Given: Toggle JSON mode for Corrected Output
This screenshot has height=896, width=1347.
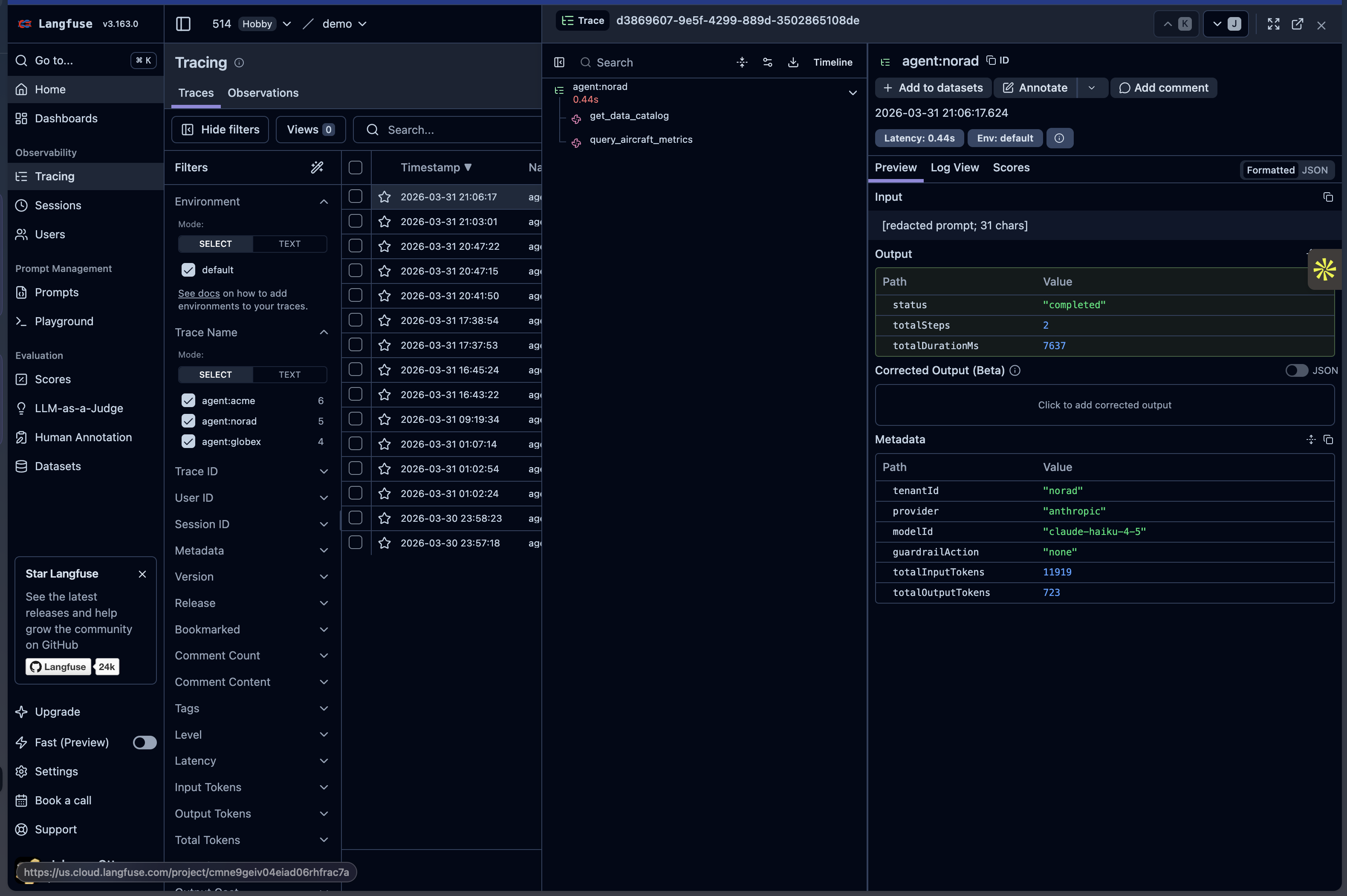Looking at the screenshot, I should coord(1296,370).
